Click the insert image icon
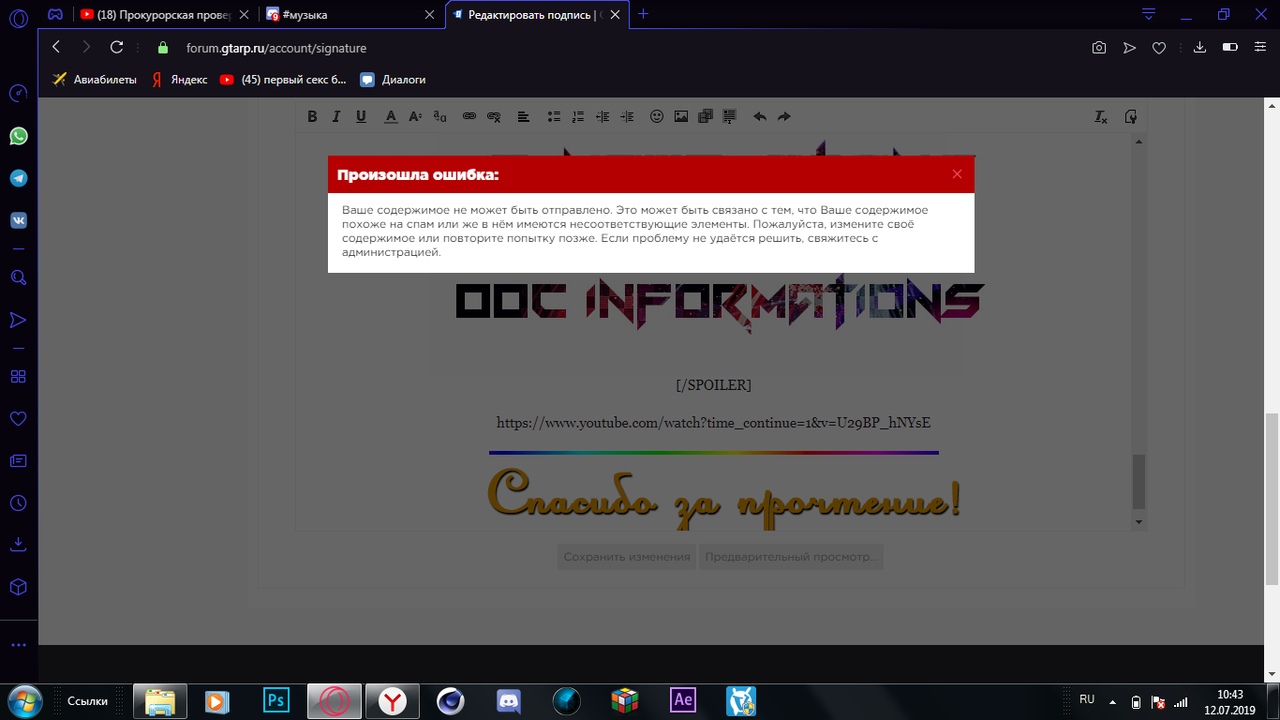Screen dimensions: 1280x720 (681, 117)
